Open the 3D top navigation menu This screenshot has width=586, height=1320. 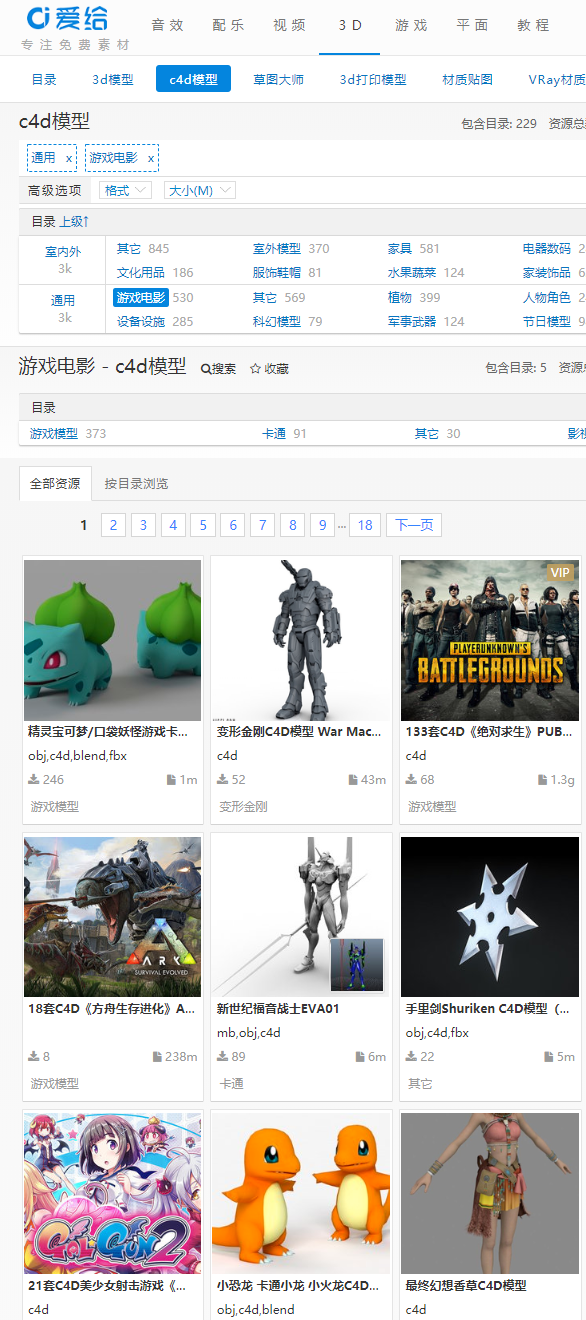(350, 25)
